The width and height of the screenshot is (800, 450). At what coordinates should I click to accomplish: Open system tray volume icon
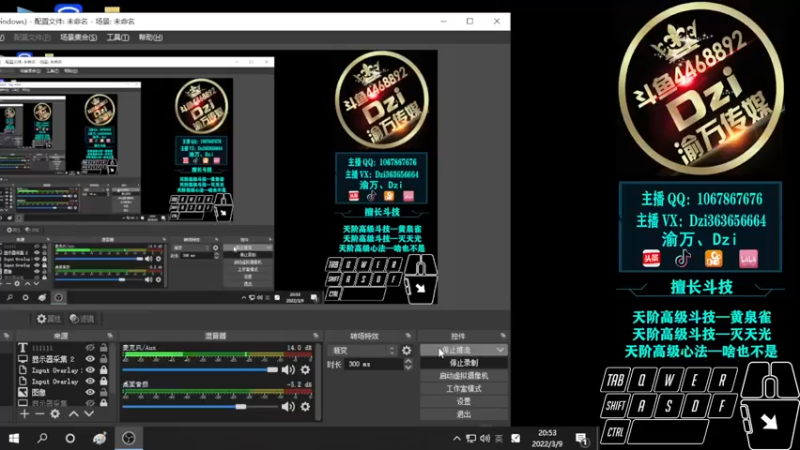[485, 438]
